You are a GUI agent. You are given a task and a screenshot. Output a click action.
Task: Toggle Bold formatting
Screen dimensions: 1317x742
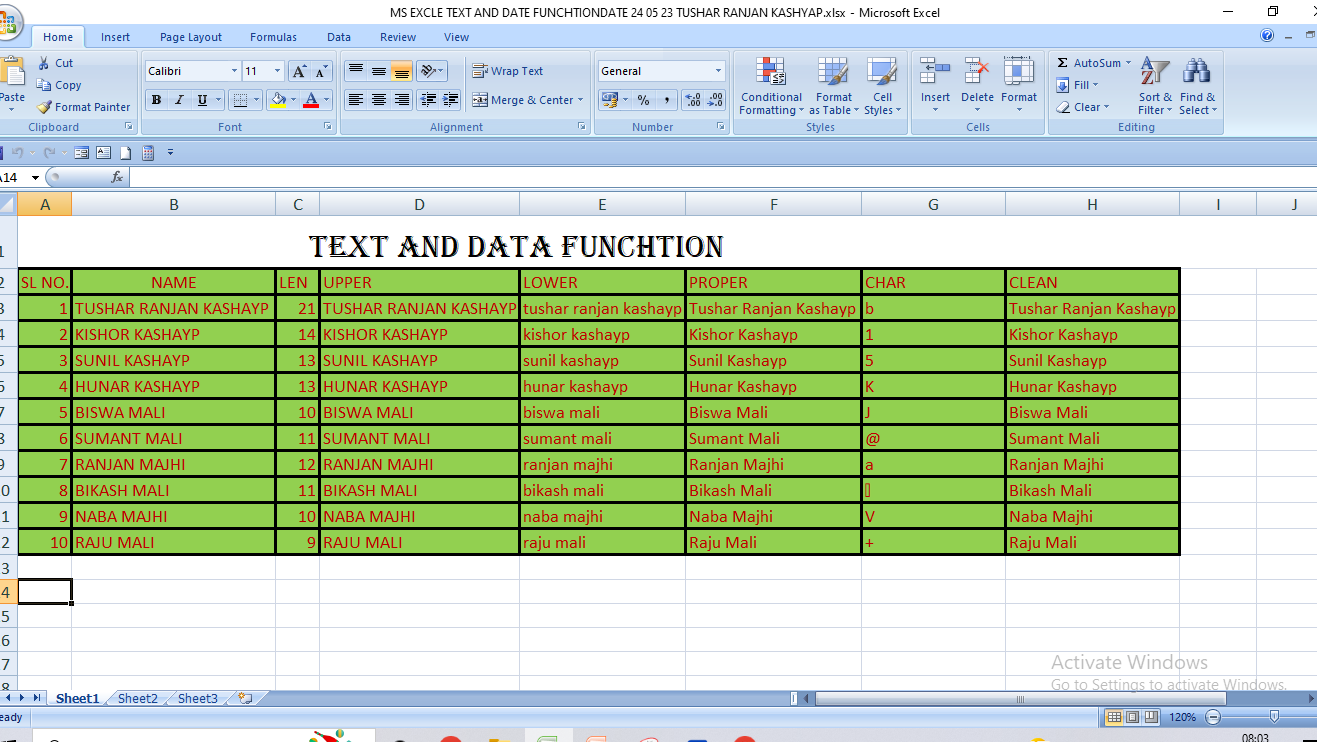[156, 100]
